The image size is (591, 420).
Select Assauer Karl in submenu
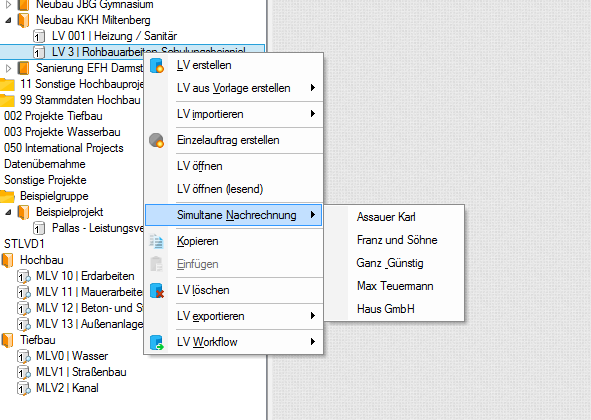[394, 217]
